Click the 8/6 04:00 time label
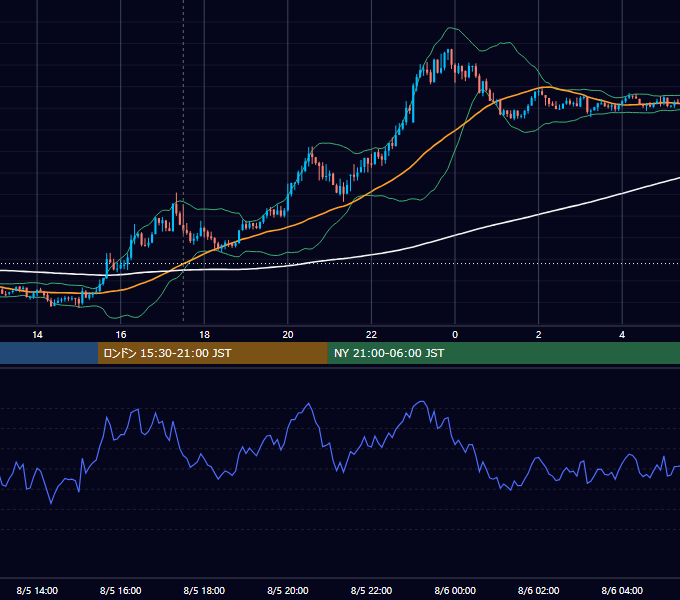The image size is (680, 600). pos(622,590)
